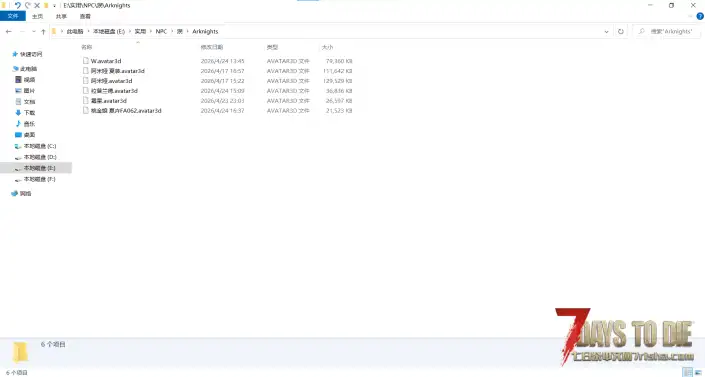The image size is (705, 377).
Task: Switch to the 查看 ribbon tab
Action: coord(85,16)
